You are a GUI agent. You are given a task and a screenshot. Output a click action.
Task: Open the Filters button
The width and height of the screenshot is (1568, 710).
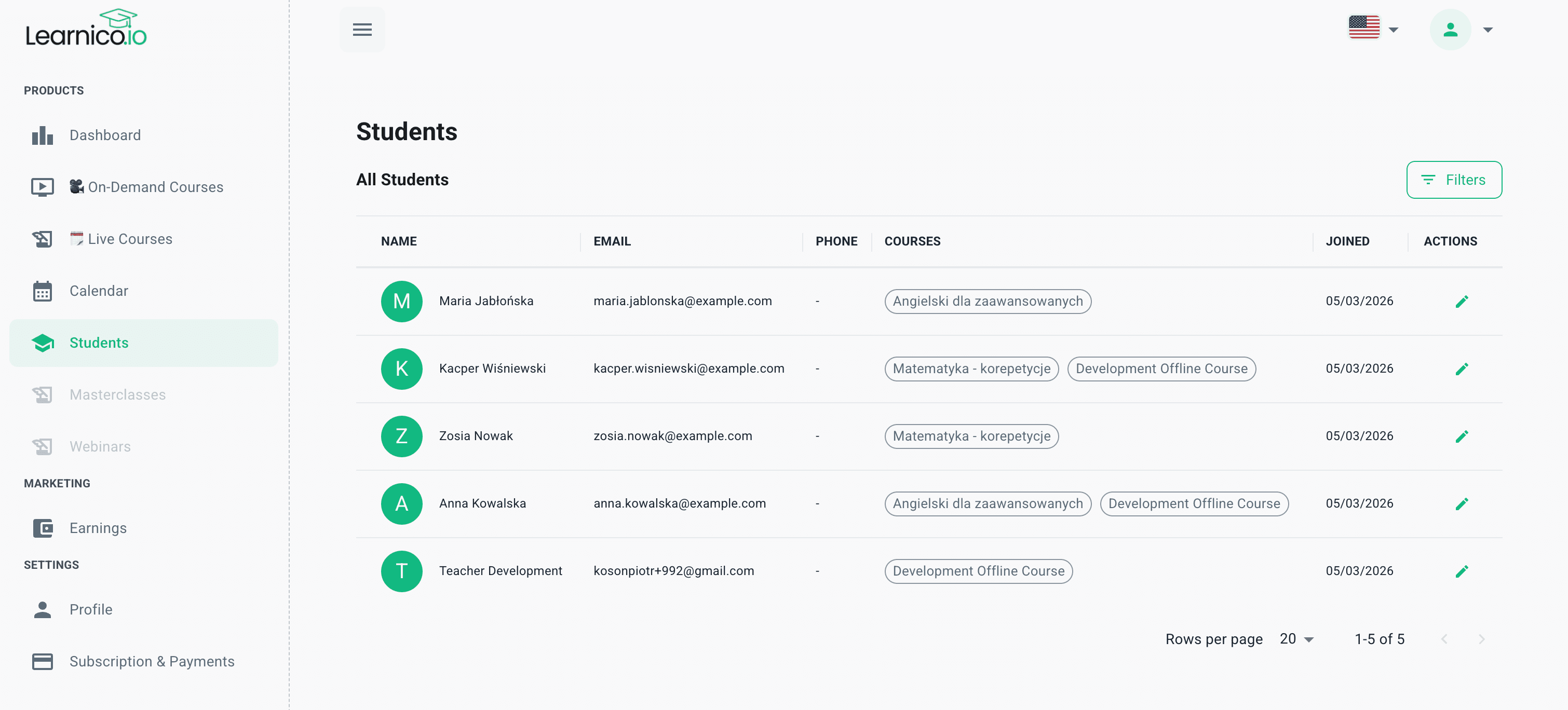click(1454, 180)
